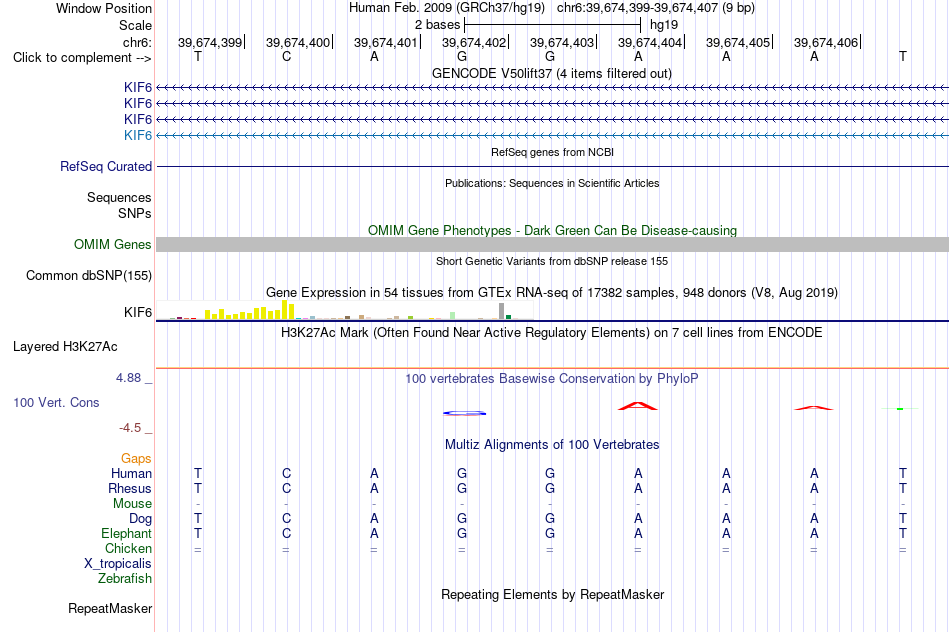Viewport: 950px width, 632px height.
Task: Open 'Repeating Elements by RepeatMasker' title
Action: click(x=553, y=594)
